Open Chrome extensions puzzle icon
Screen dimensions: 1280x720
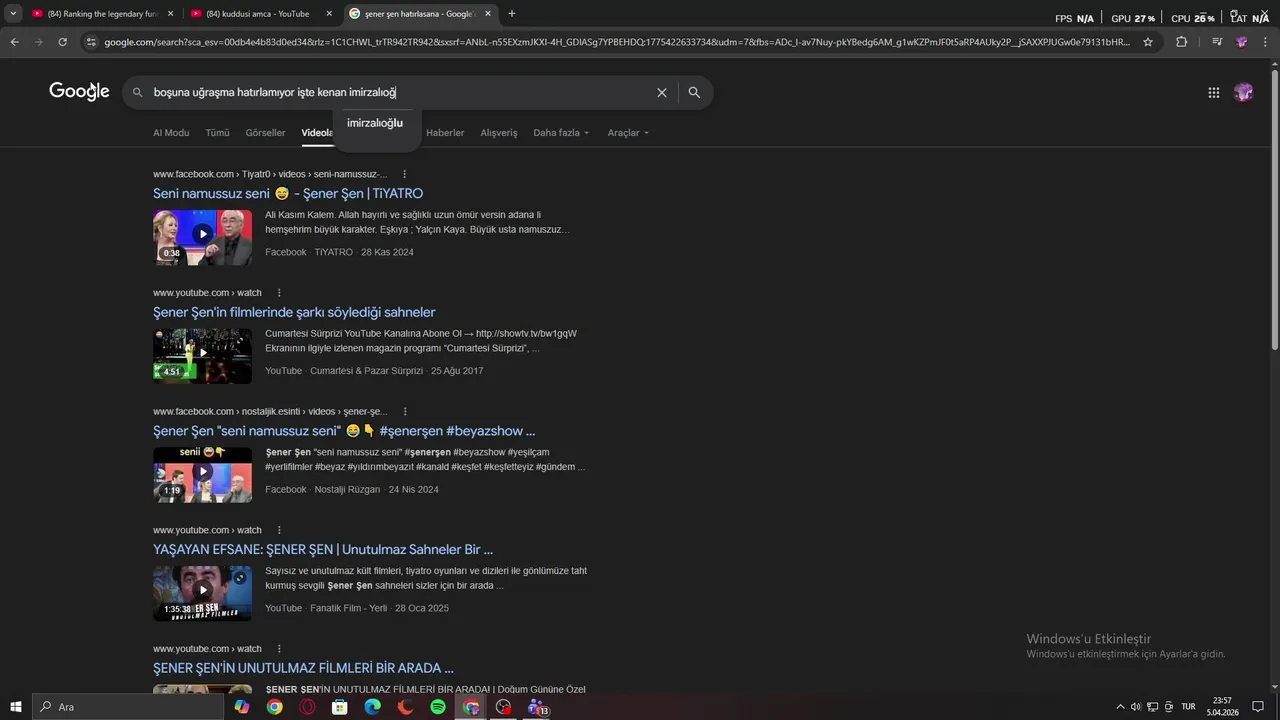click(x=1181, y=42)
